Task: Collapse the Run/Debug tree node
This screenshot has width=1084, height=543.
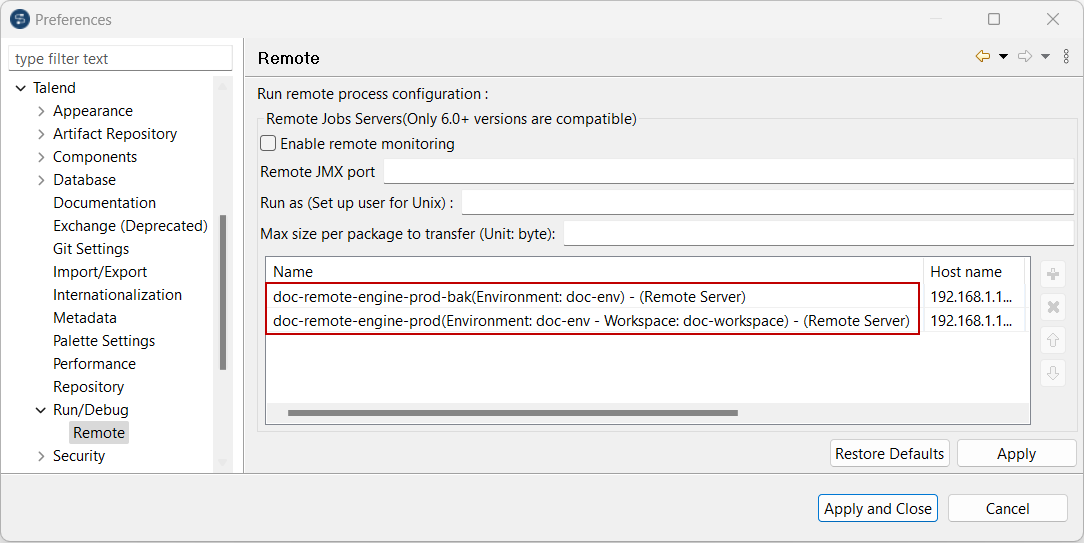Action: click(x=41, y=410)
